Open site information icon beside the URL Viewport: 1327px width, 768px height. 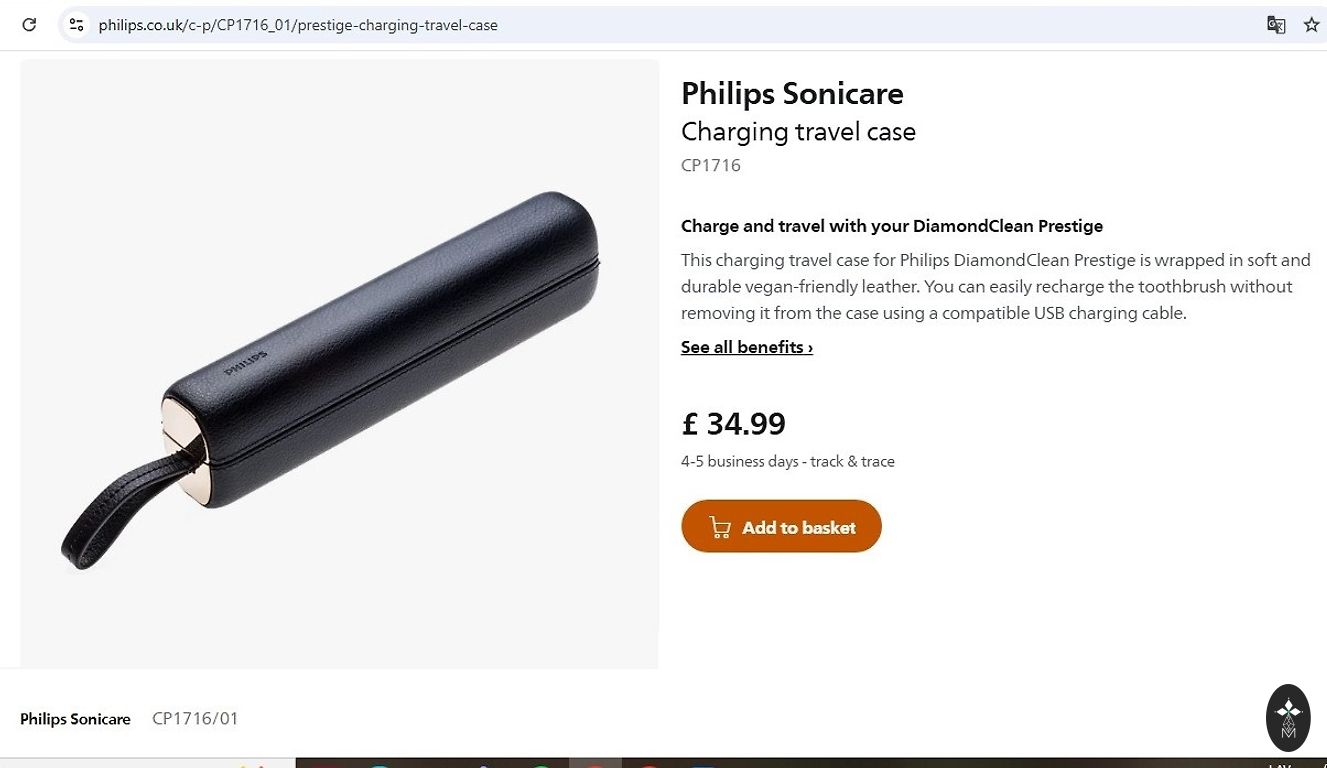[76, 25]
